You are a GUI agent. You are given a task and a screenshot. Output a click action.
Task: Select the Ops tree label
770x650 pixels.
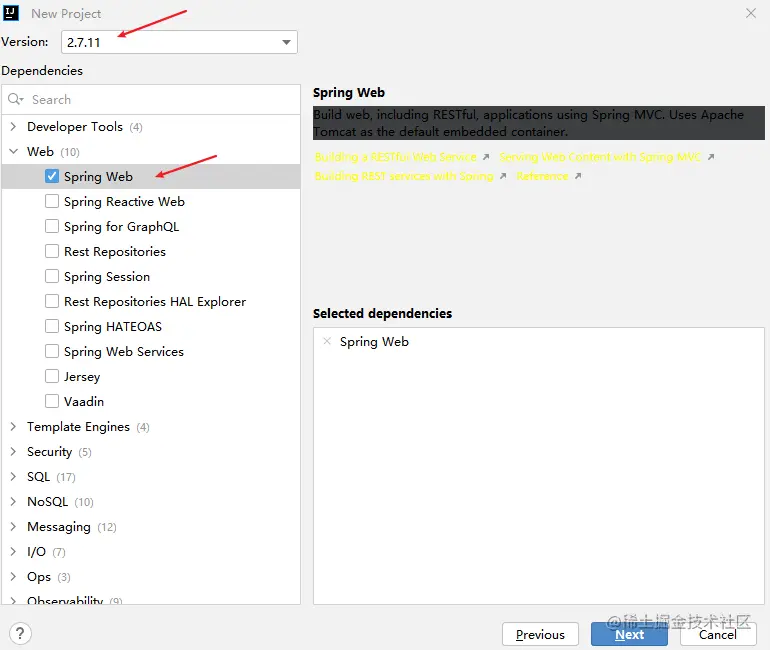[x=39, y=577]
